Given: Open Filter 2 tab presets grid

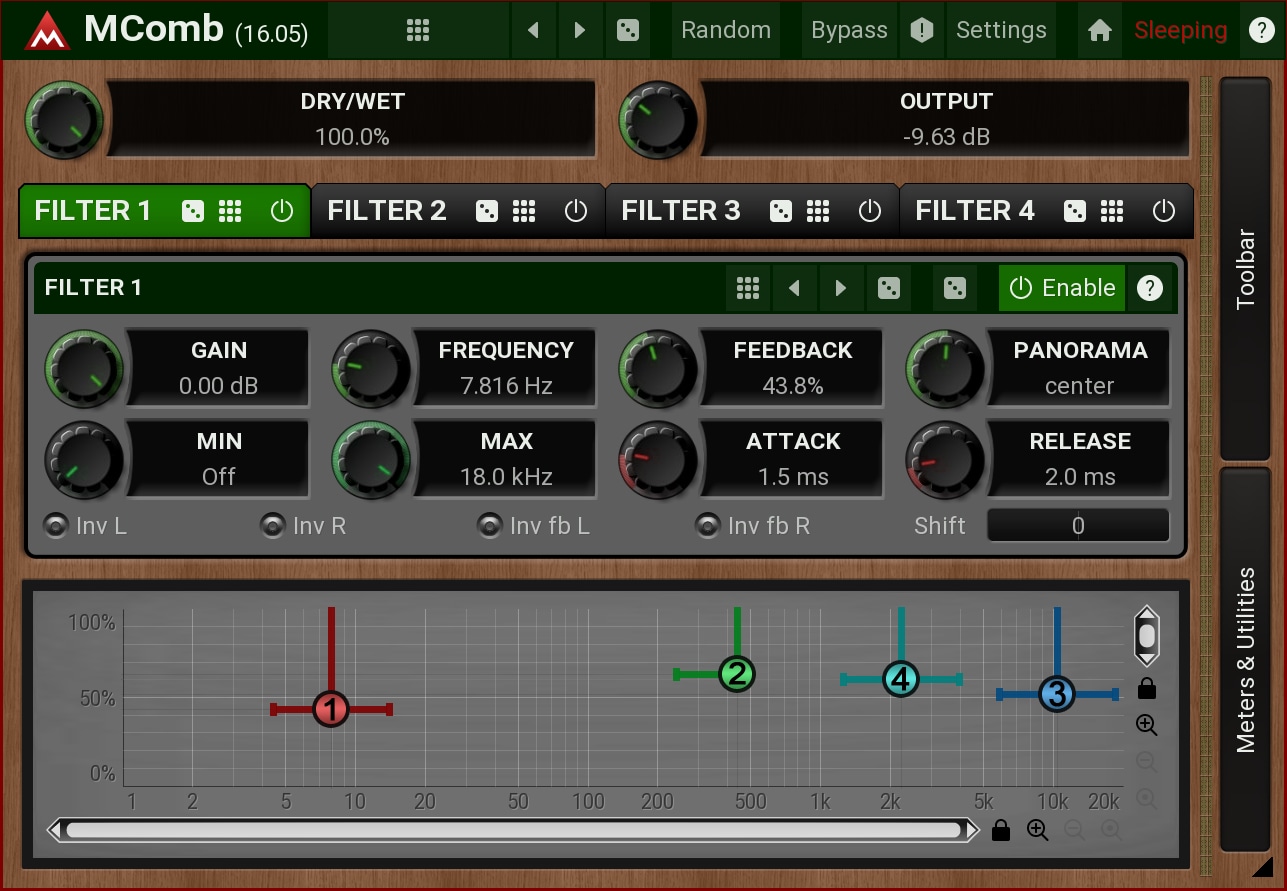Looking at the screenshot, I should point(524,211).
